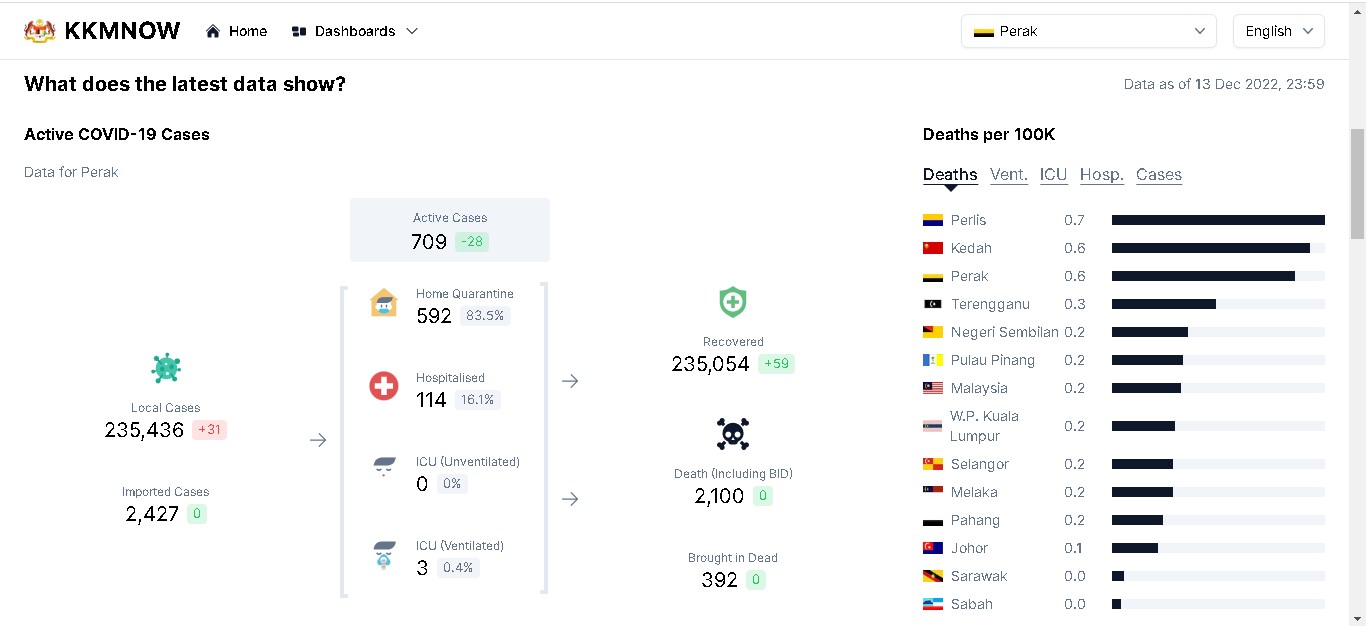Select the ICU tab
Viewport: 1366px width, 626px height.
click(x=1053, y=174)
